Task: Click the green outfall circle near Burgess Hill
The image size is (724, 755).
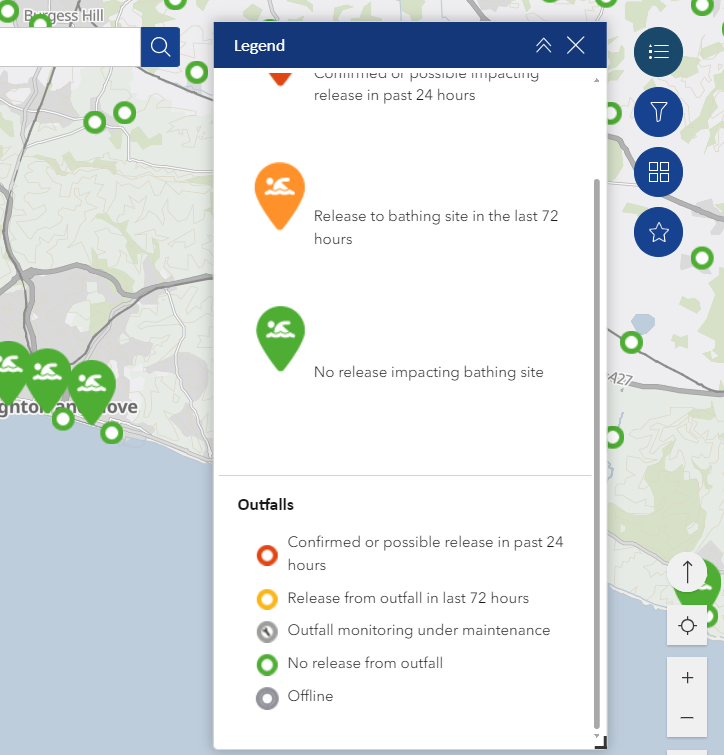Action: (x=39, y=24)
